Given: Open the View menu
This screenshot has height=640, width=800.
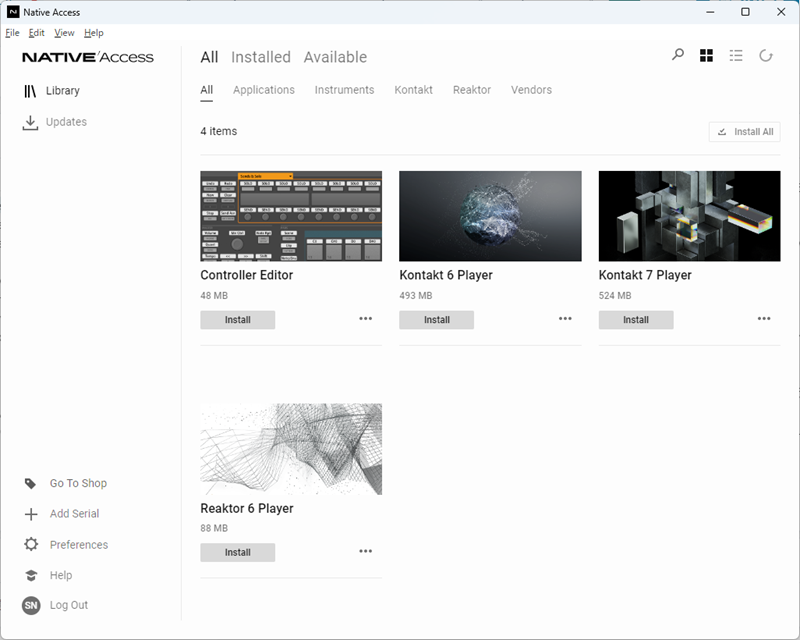Looking at the screenshot, I should 64,33.
